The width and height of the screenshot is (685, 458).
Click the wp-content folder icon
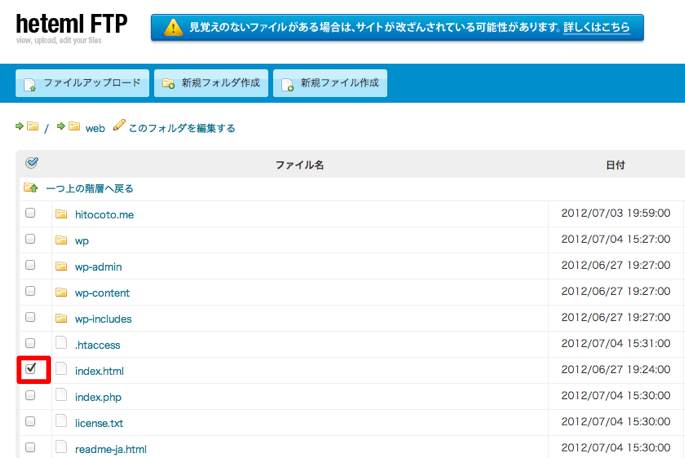[61, 292]
